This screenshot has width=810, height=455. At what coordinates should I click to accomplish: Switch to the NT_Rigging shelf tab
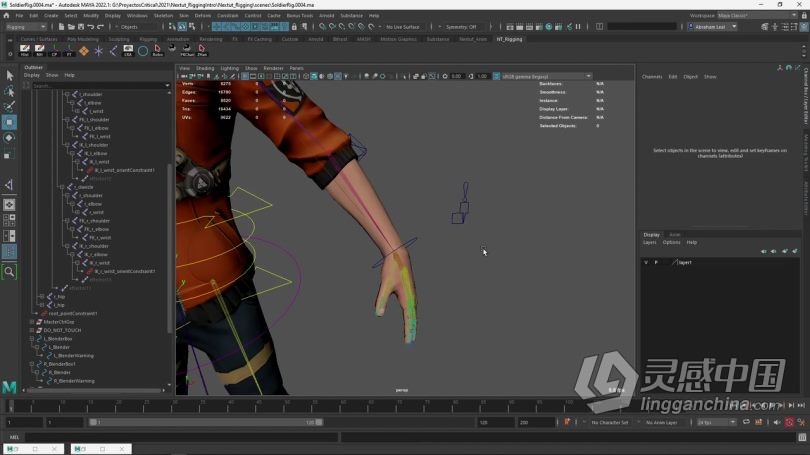click(509, 39)
